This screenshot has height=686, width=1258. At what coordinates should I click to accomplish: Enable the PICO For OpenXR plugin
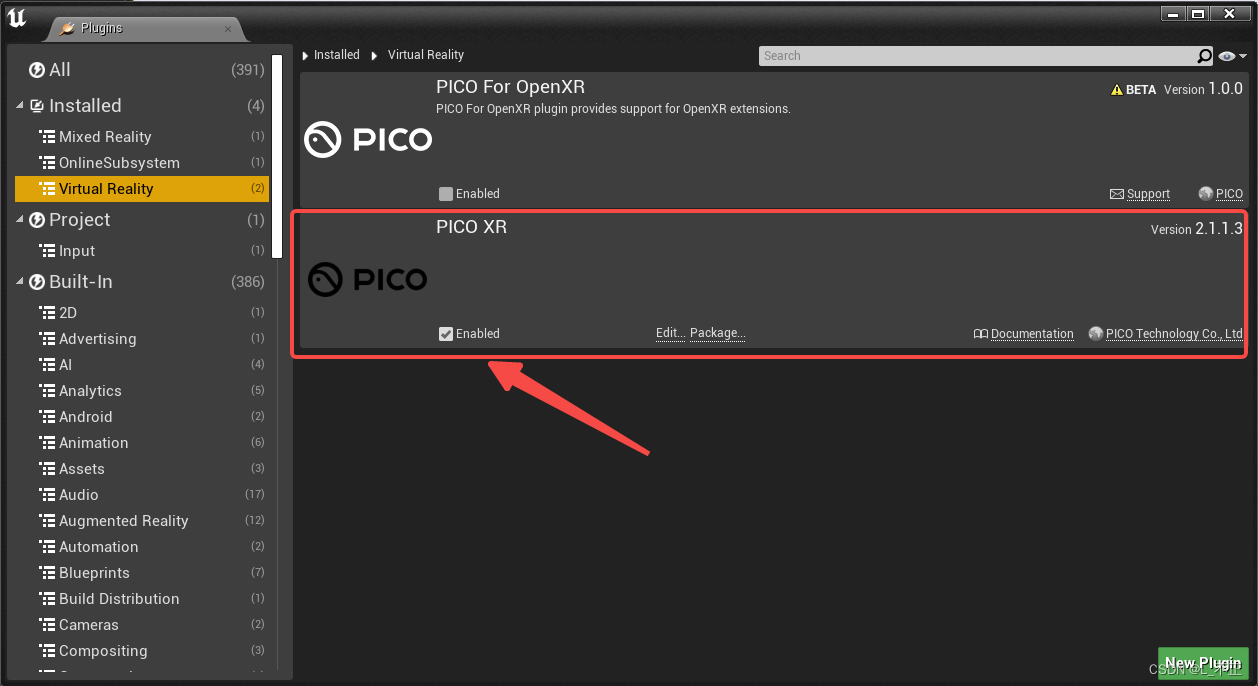(445, 194)
